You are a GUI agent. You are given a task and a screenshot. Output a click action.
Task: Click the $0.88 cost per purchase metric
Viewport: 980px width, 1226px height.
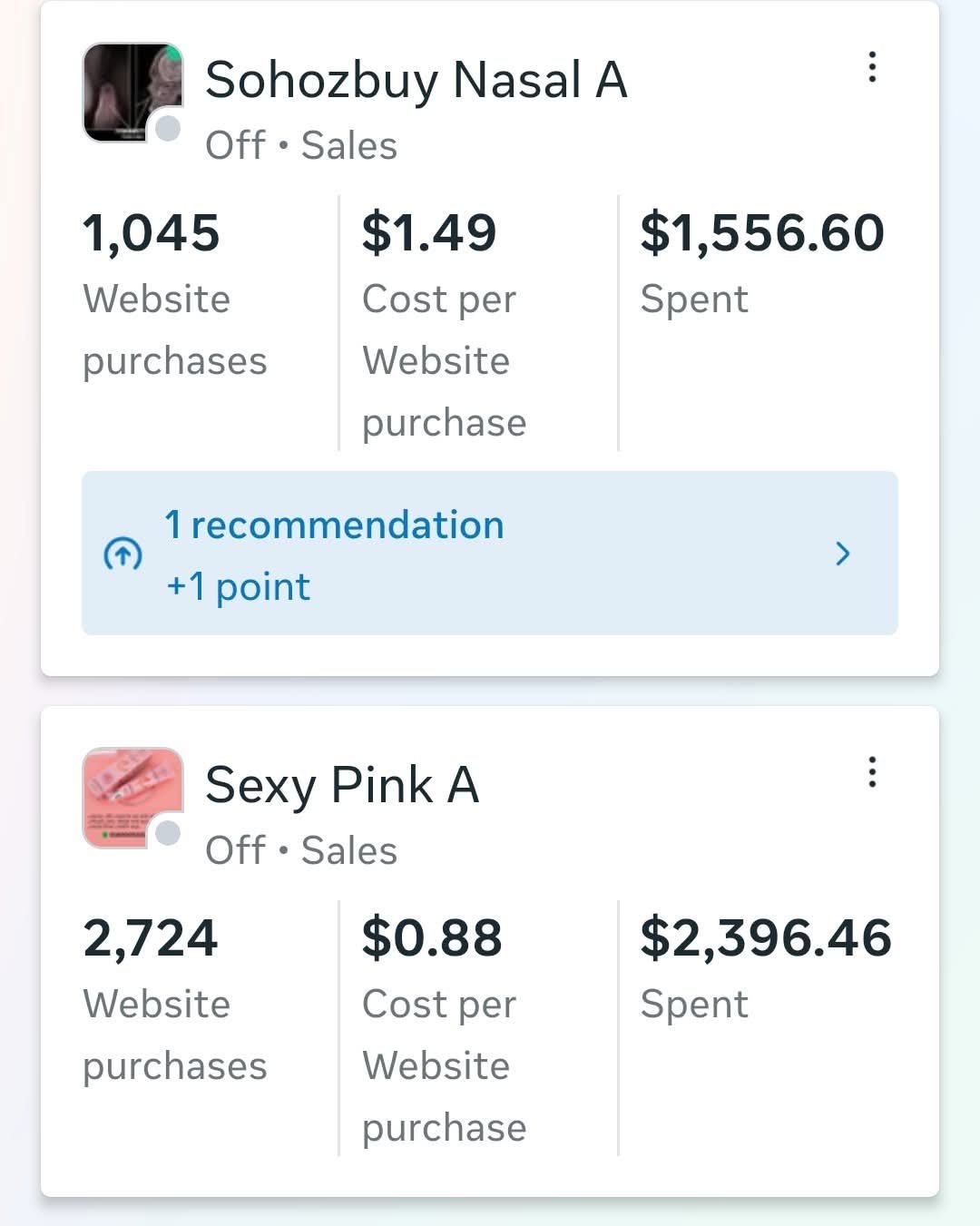pyautogui.click(x=431, y=937)
